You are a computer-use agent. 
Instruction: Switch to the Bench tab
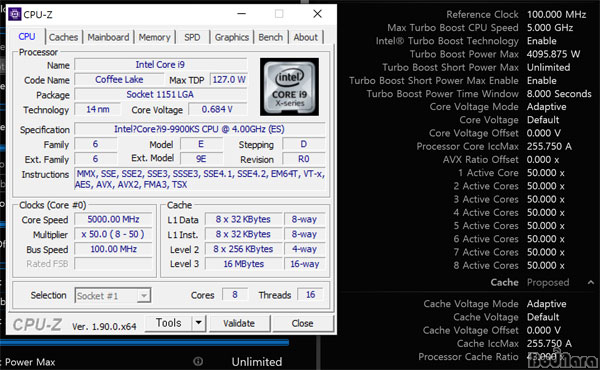[271, 37]
